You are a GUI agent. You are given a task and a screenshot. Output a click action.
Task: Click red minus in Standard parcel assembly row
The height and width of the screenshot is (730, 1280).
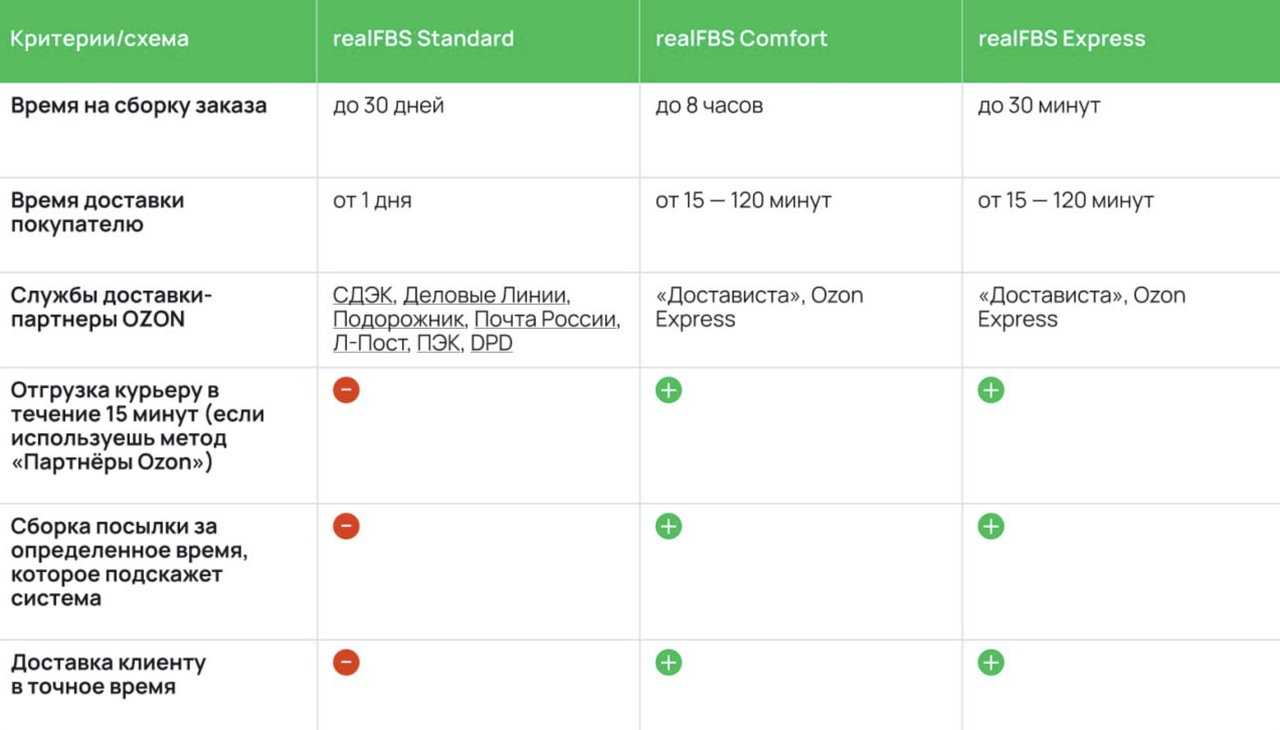(346, 526)
